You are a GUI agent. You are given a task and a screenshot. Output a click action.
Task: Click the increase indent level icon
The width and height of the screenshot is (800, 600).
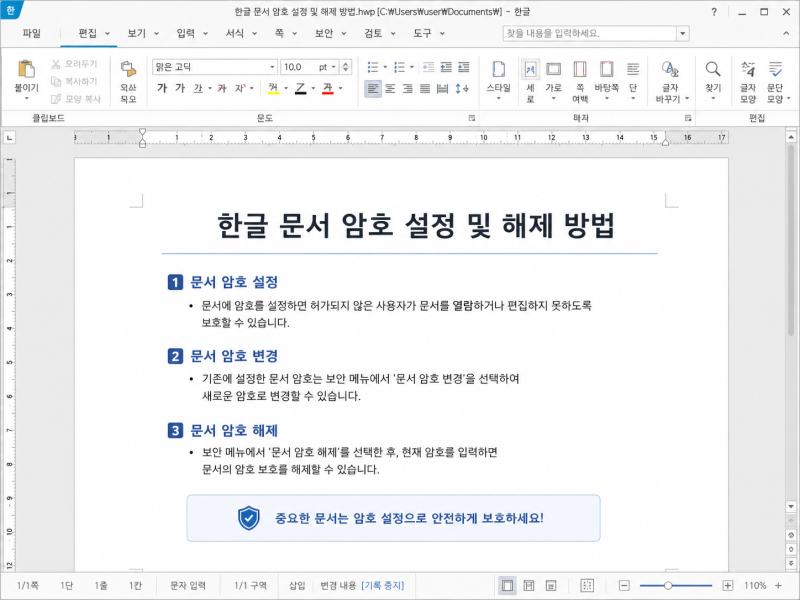(x=446, y=67)
